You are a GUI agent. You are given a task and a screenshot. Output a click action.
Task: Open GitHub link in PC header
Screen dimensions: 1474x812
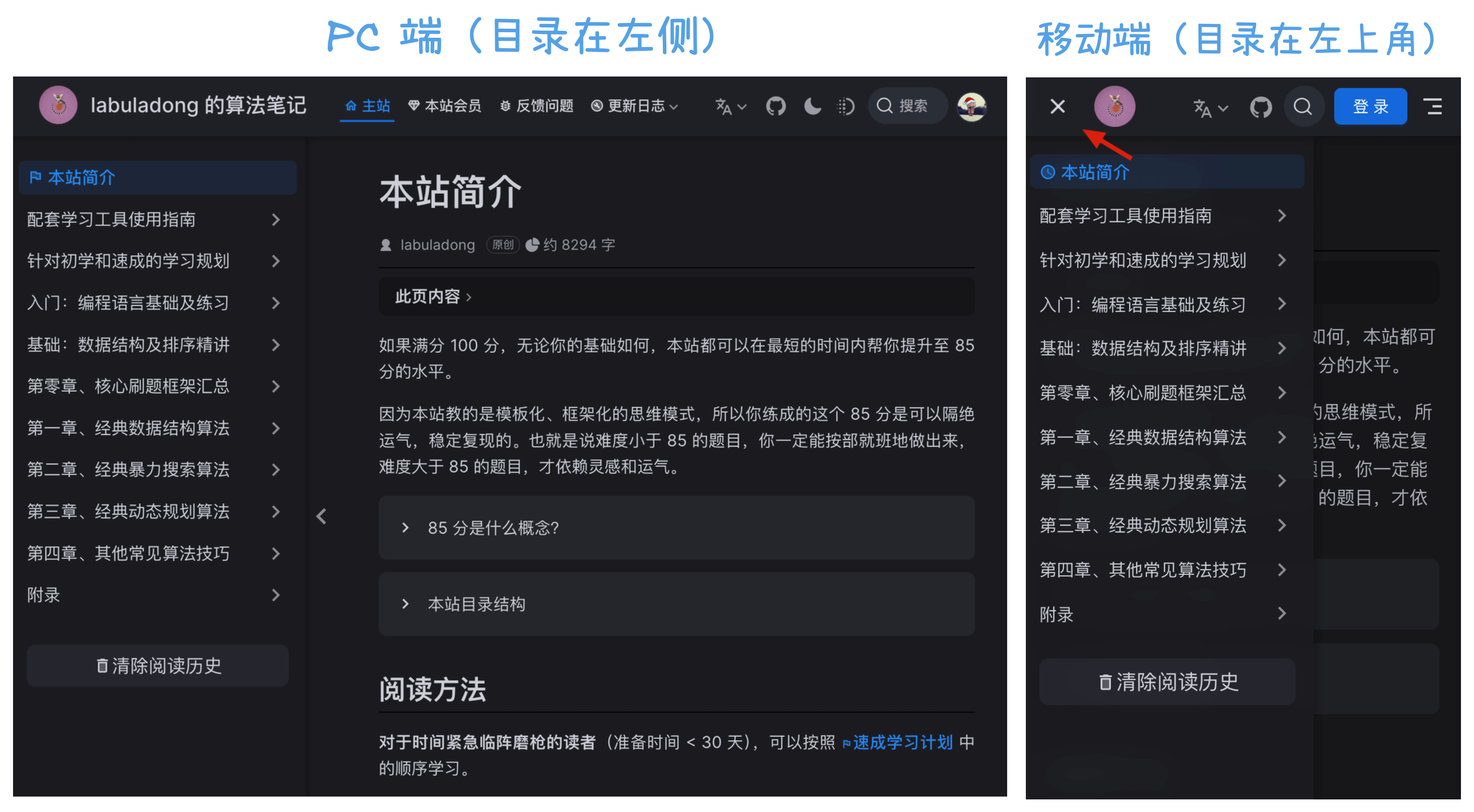775,106
